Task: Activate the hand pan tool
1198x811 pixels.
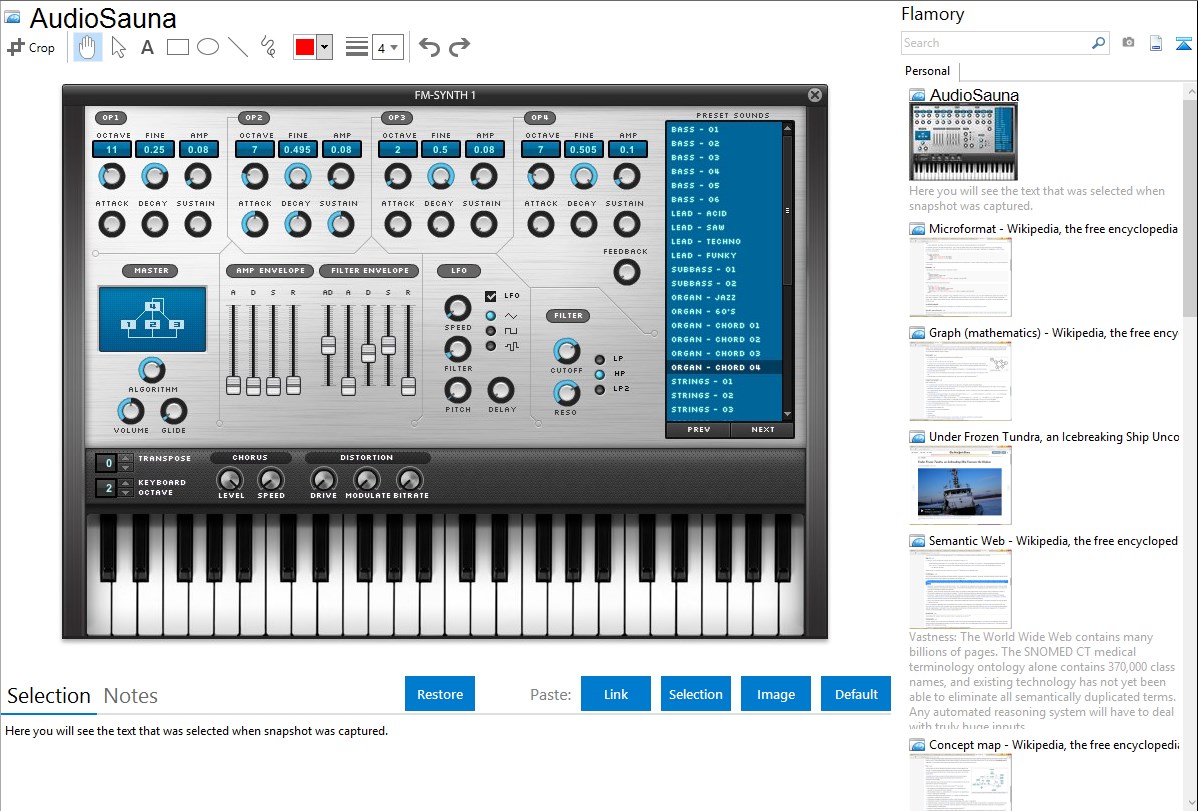Action: click(87, 47)
